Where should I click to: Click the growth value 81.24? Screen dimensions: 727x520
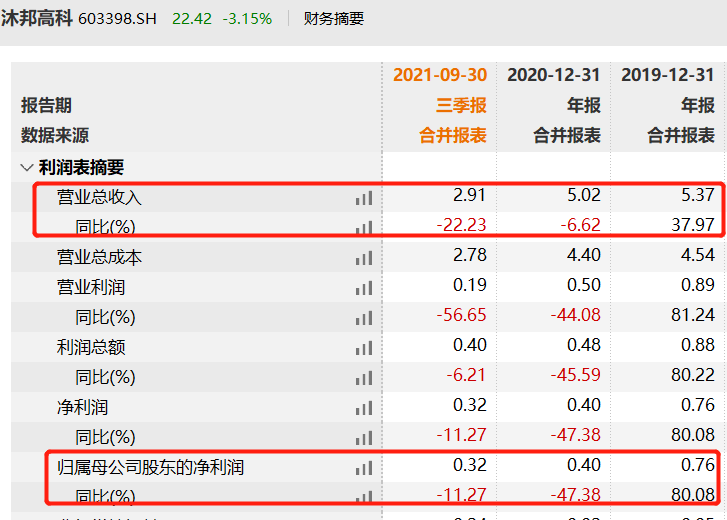(x=693, y=315)
